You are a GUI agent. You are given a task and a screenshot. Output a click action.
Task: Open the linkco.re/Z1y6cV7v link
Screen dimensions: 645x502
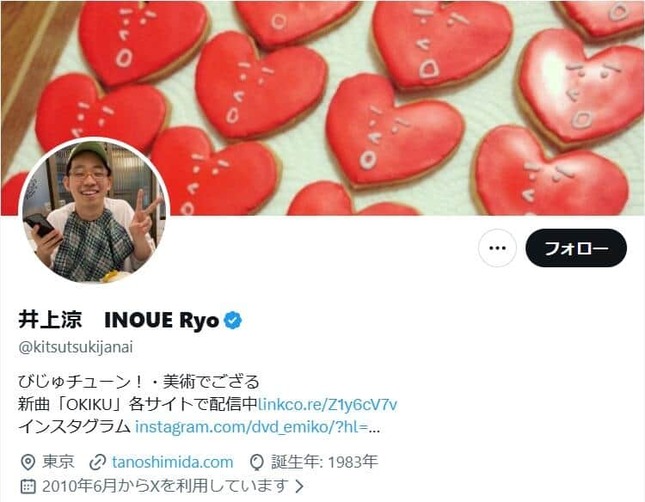[327, 404]
